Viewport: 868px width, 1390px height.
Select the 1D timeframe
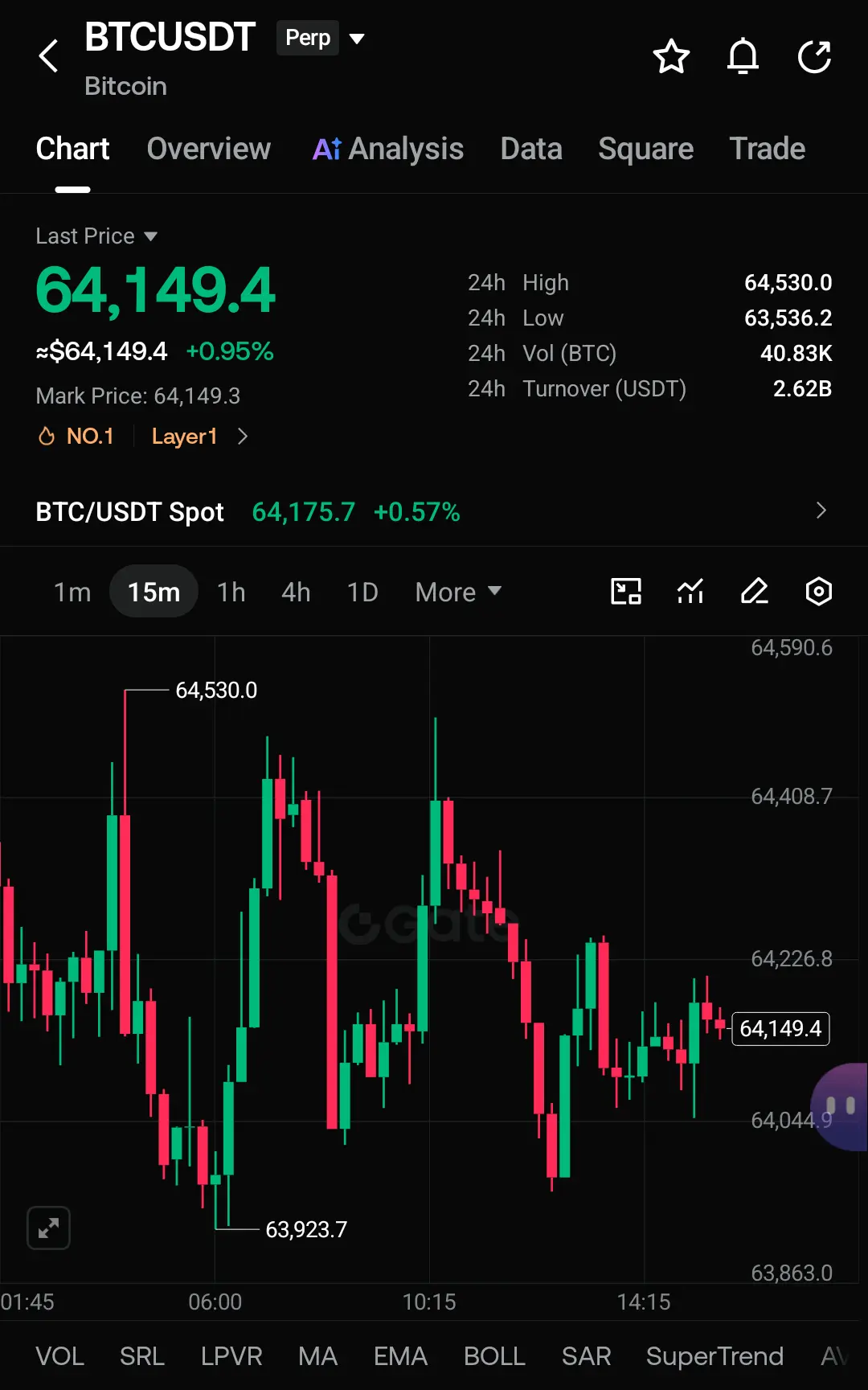[362, 592]
